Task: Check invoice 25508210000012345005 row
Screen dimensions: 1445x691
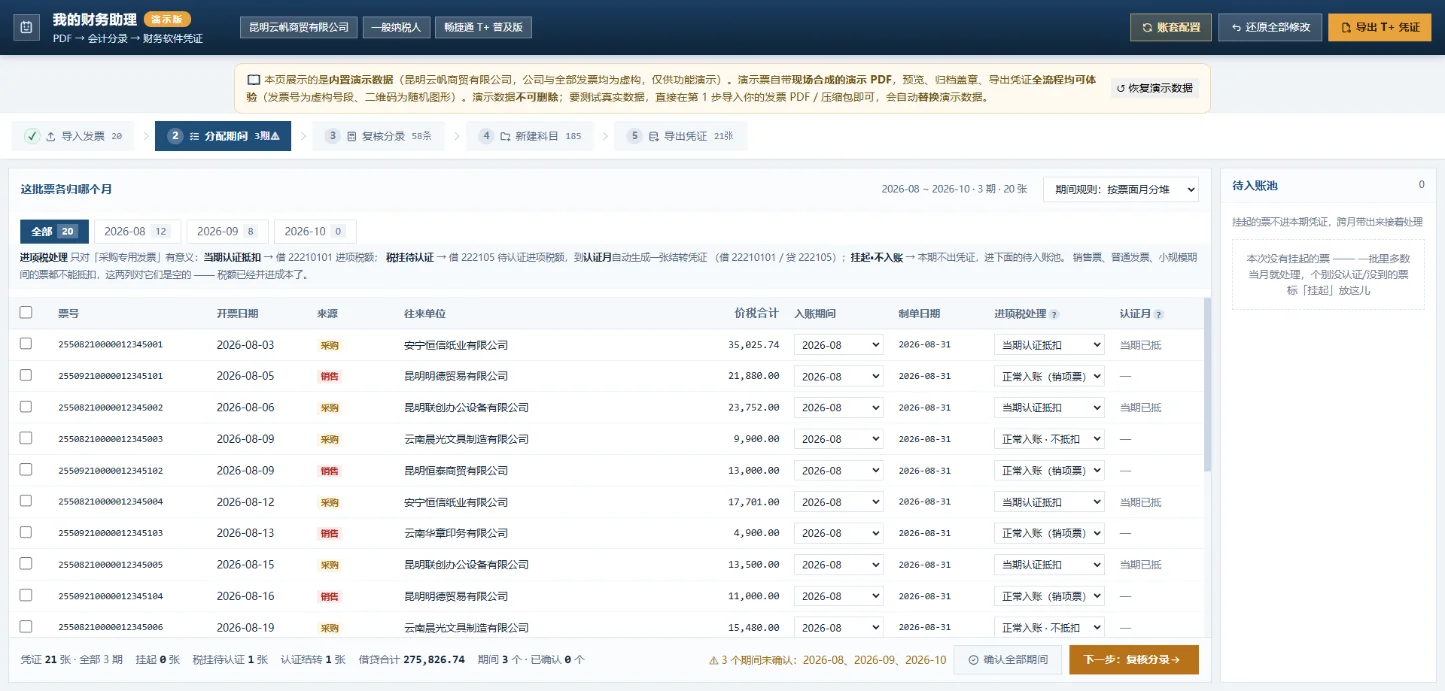Action: (x=26, y=564)
